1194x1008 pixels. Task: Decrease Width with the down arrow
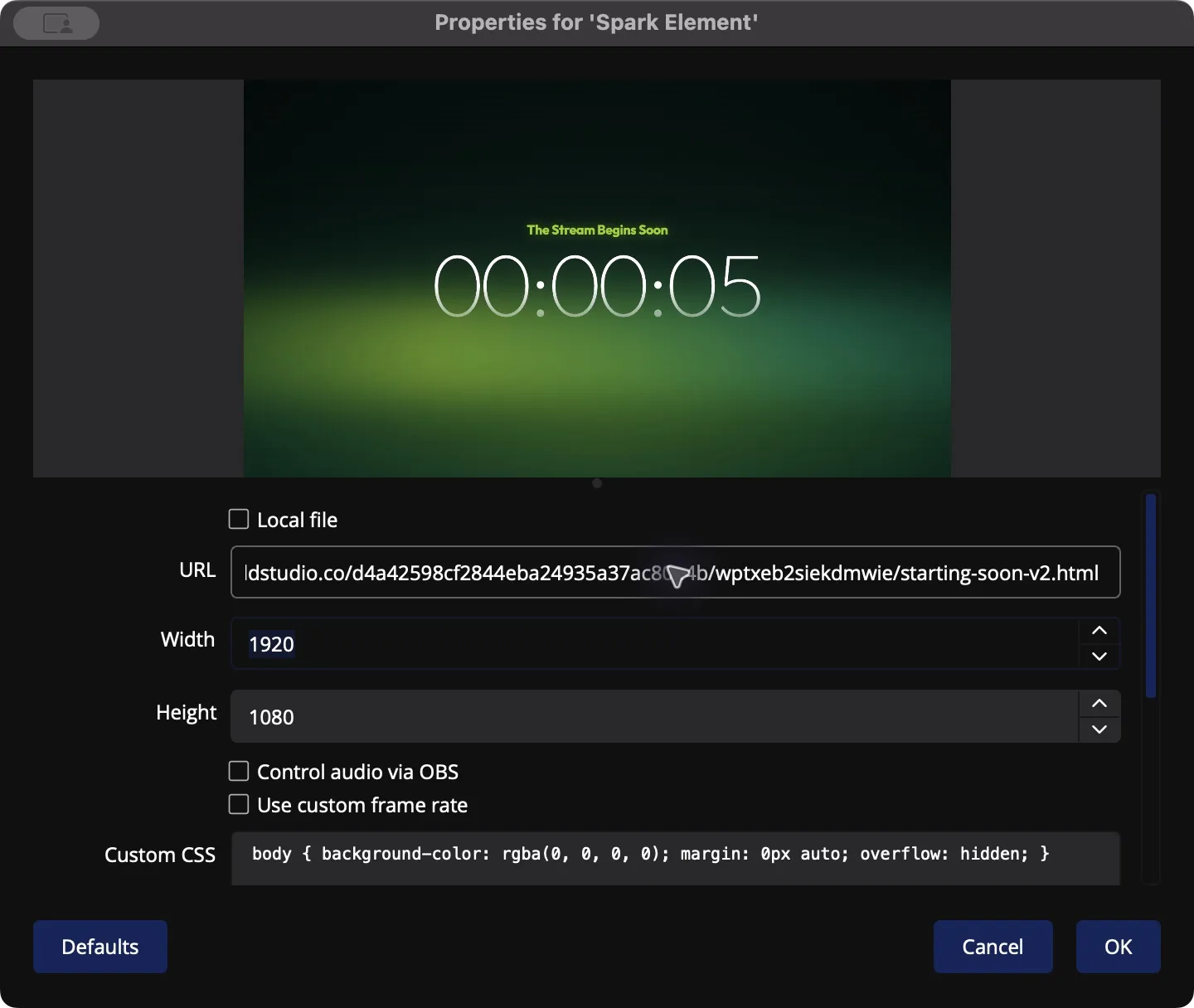pyautogui.click(x=1099, y=657)
